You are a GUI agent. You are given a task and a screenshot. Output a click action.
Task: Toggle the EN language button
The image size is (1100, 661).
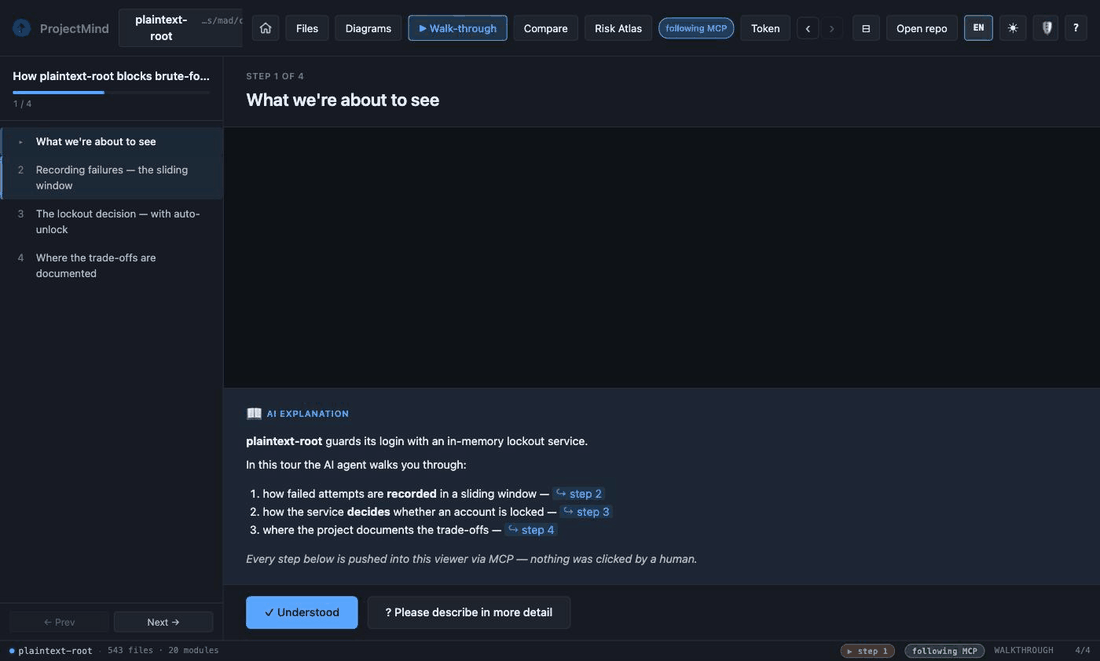point(978,28)
